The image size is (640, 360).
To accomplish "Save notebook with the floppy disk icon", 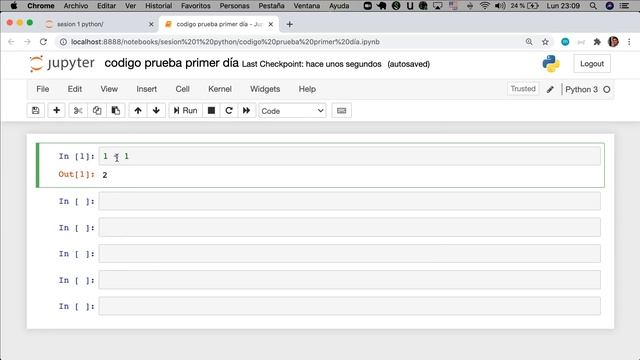I will point(36,111).
